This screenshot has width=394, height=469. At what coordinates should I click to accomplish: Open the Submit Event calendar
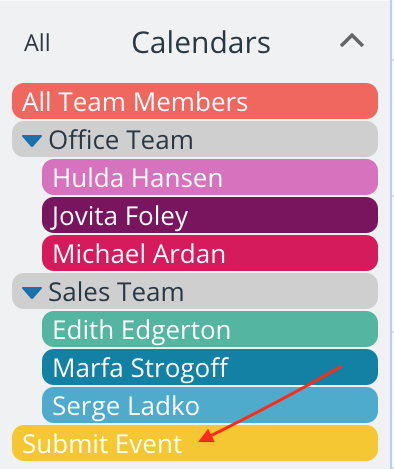click(x=195, y=443)
